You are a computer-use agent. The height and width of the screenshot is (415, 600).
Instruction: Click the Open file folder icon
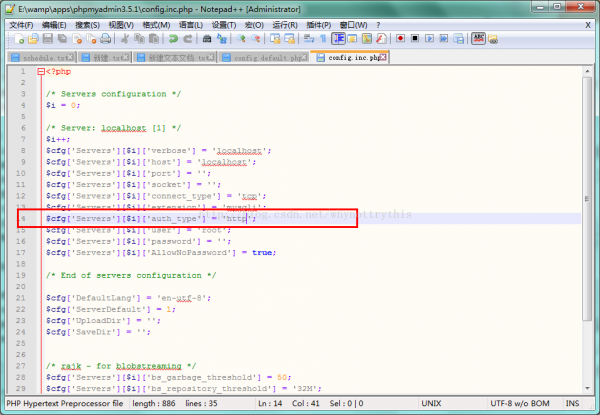tap(33, 39)
